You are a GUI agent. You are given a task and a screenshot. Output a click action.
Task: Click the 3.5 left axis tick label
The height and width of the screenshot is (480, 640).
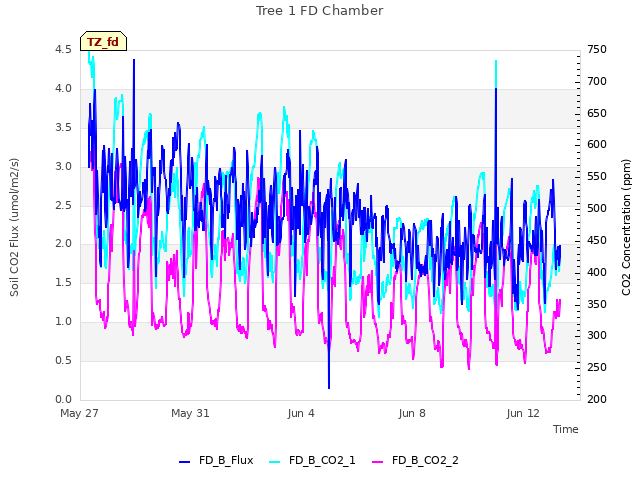63,127
